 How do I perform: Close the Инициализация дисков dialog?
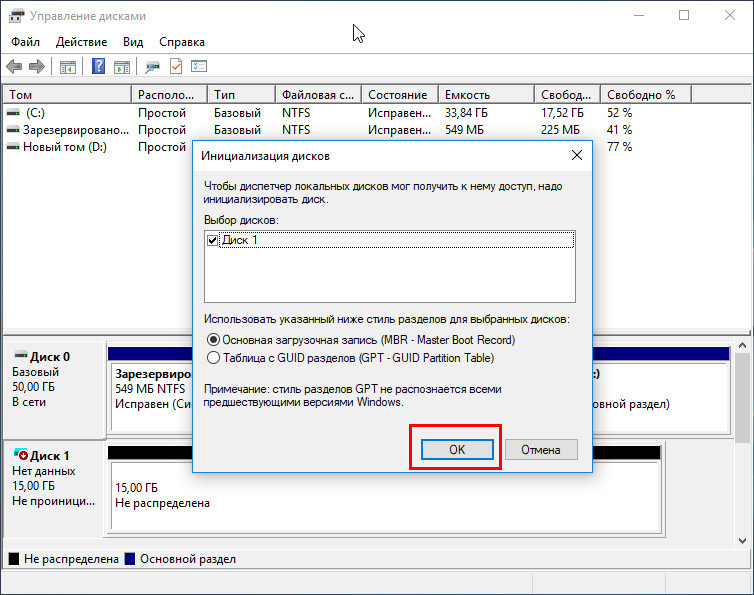[x=577, y=155]
